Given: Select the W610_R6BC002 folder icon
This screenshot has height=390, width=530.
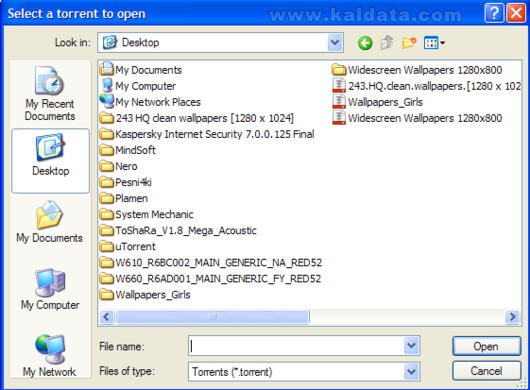Looking at the screenshot, I should [107, 263].
